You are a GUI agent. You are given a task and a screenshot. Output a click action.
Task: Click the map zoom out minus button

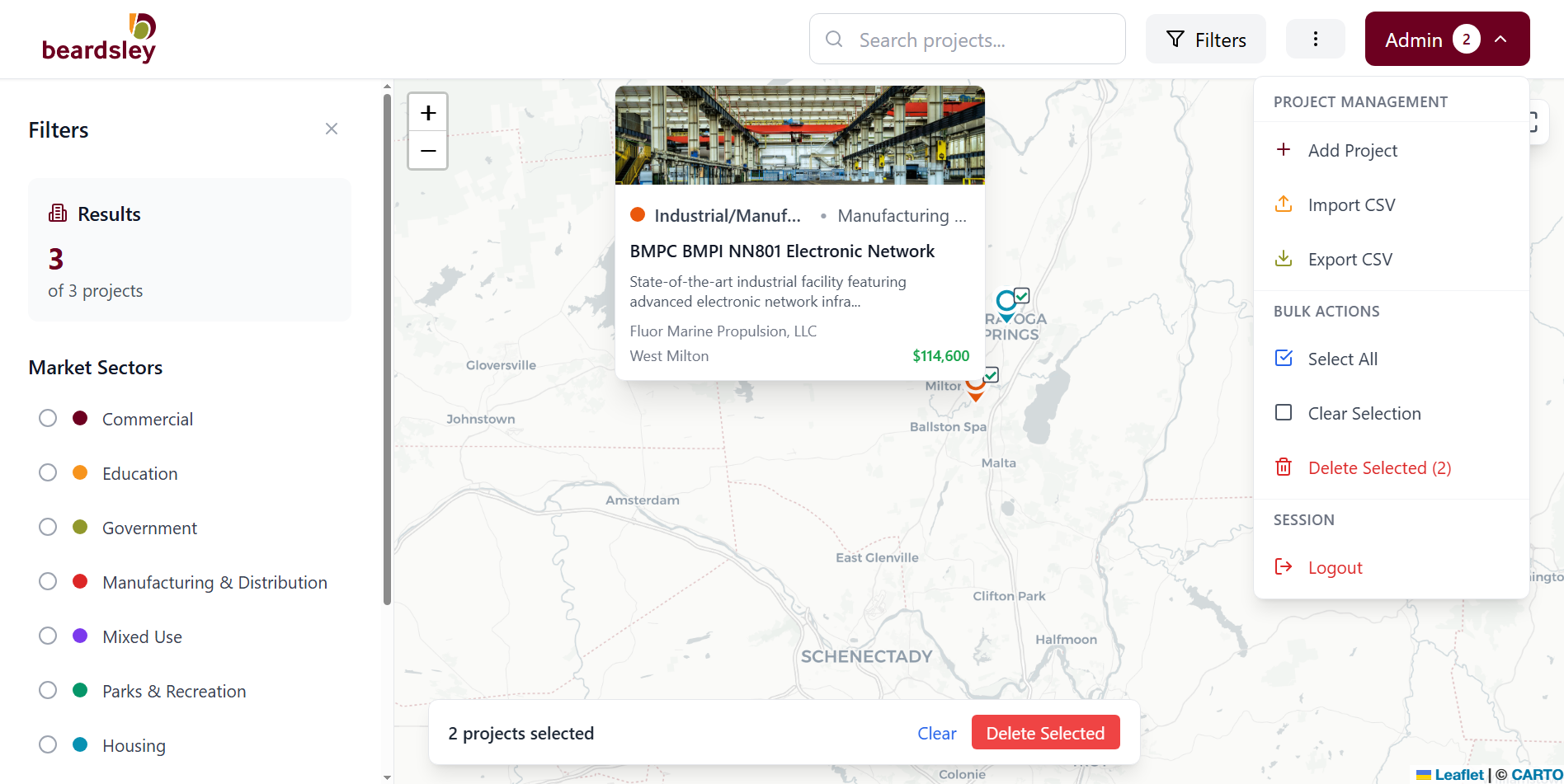tap(427, 151)
